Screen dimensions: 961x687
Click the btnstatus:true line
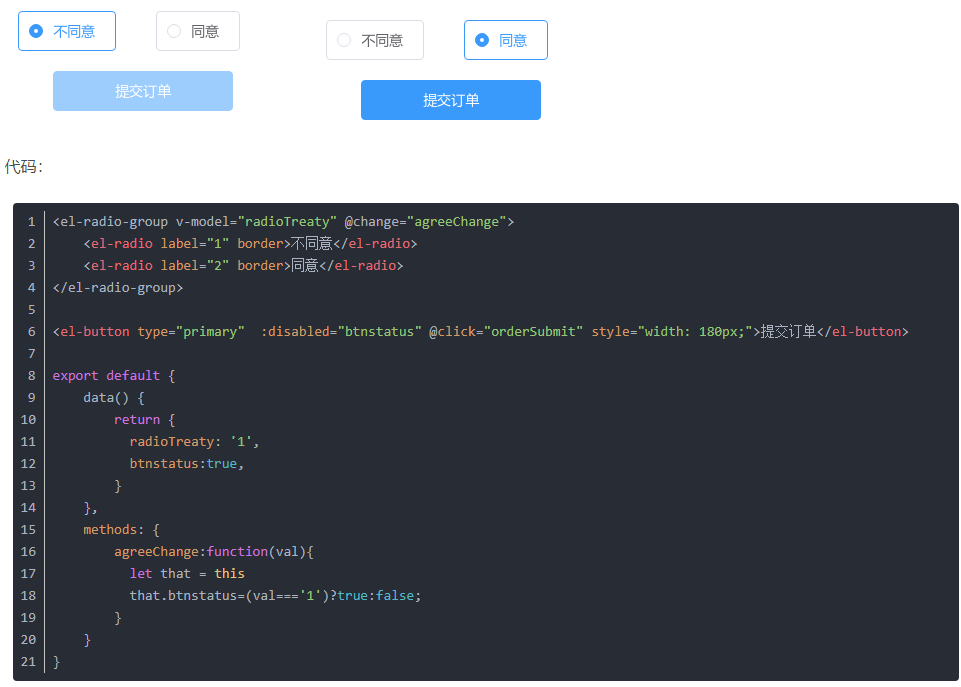click(187, 464)
